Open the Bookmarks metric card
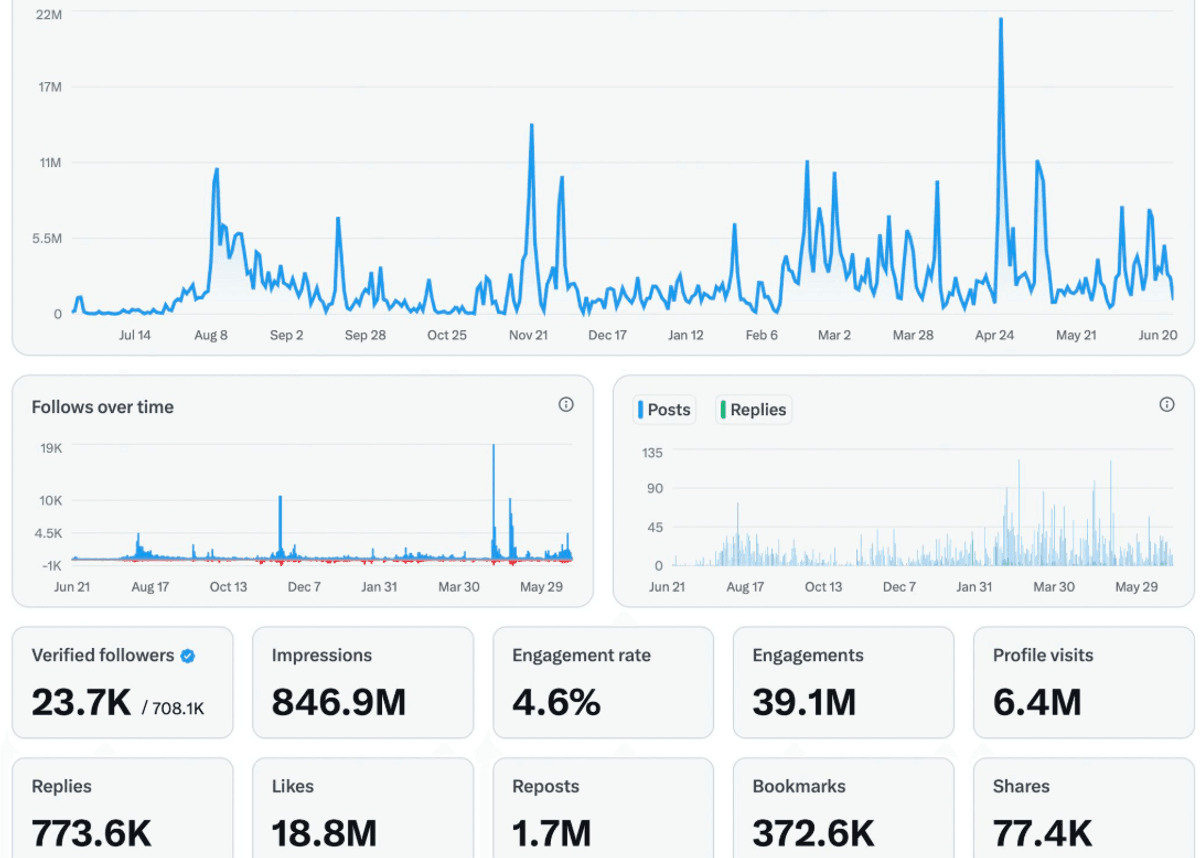Screen dimensions: 1200x858 tap(843, 808)
